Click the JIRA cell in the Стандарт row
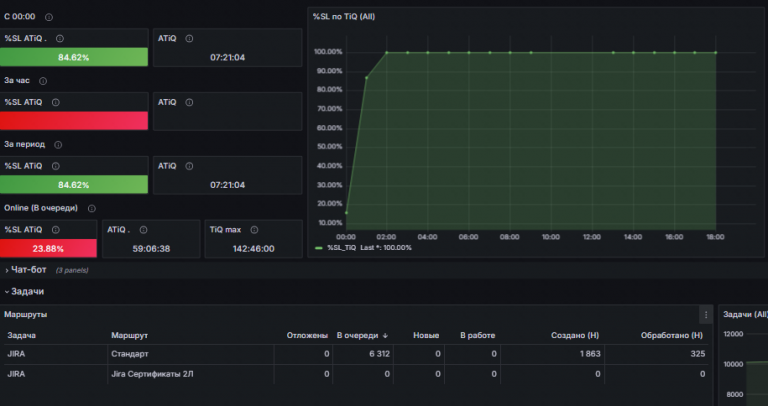Viewport: 768px width, 406px height. point(16,354)
